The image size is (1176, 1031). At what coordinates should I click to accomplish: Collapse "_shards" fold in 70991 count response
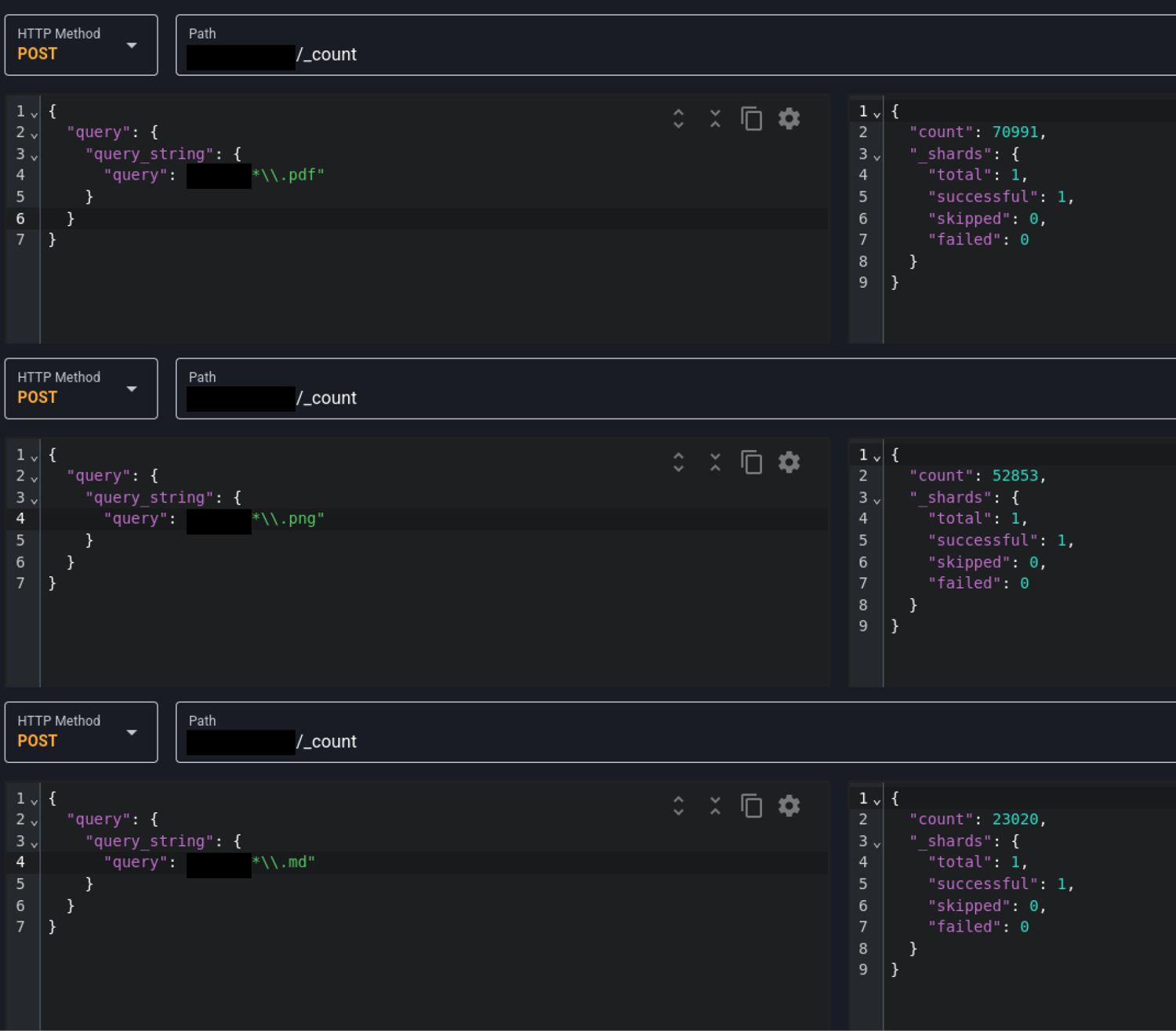(x=877, y=158)
